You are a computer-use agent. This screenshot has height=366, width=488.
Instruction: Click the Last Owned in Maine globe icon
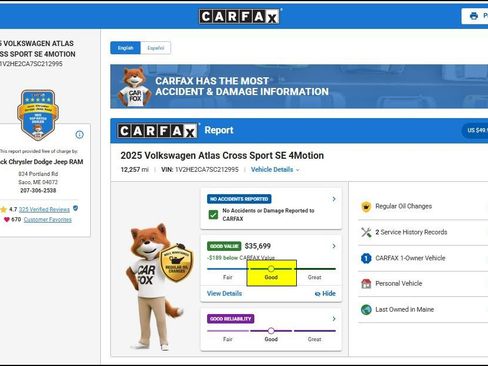pyautogui.click(x=366, y=309)
